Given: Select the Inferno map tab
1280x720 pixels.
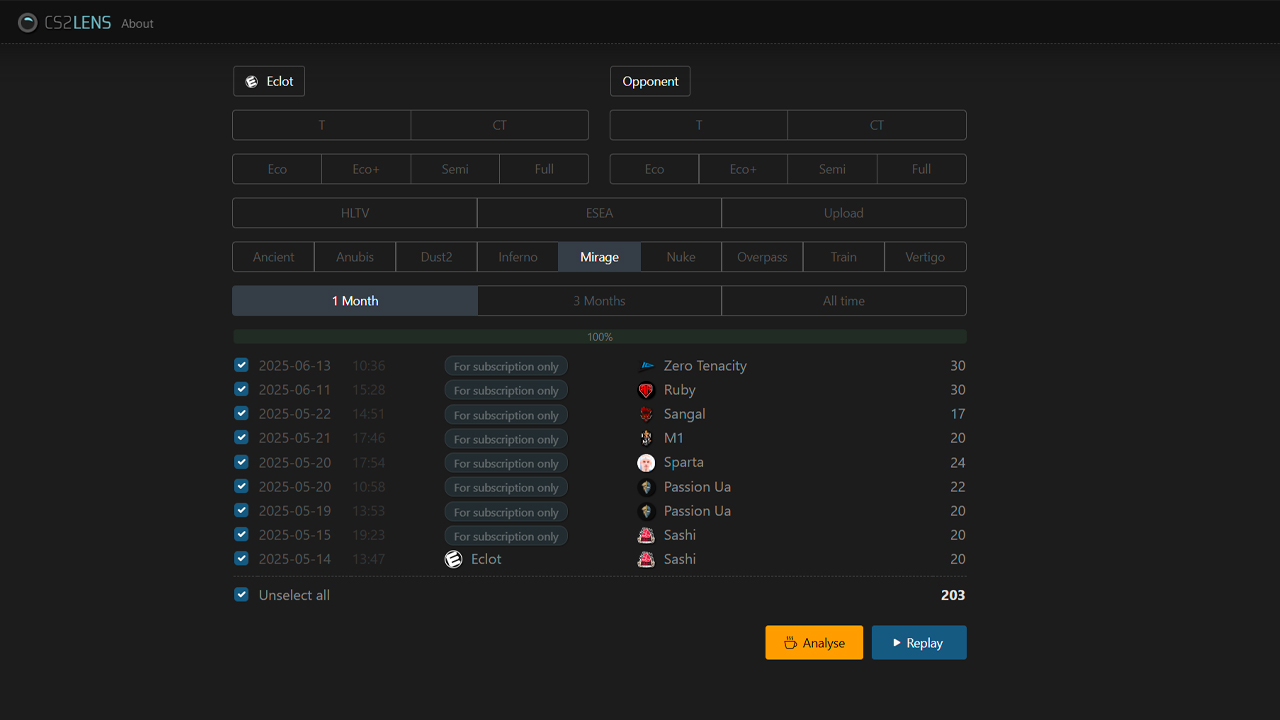Looking at the screenshot, I should (518, 257).
